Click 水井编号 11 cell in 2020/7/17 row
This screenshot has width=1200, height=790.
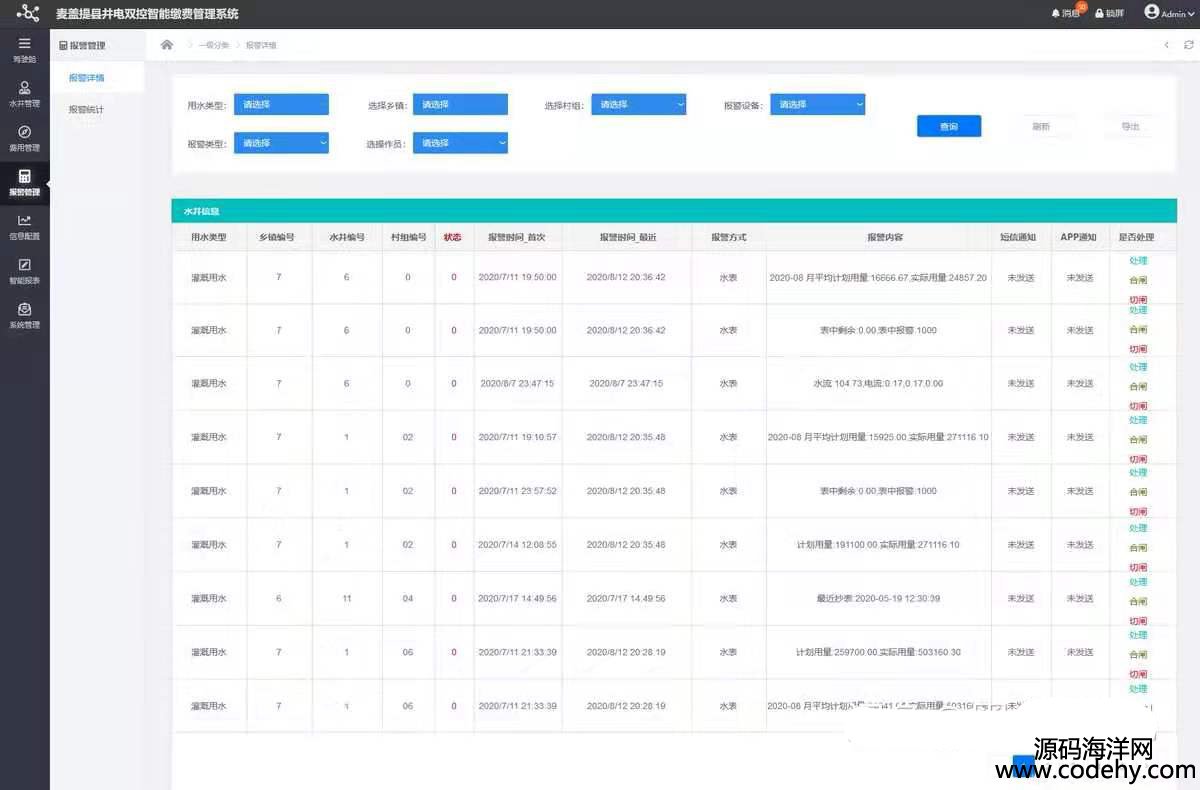click(347, 598)
